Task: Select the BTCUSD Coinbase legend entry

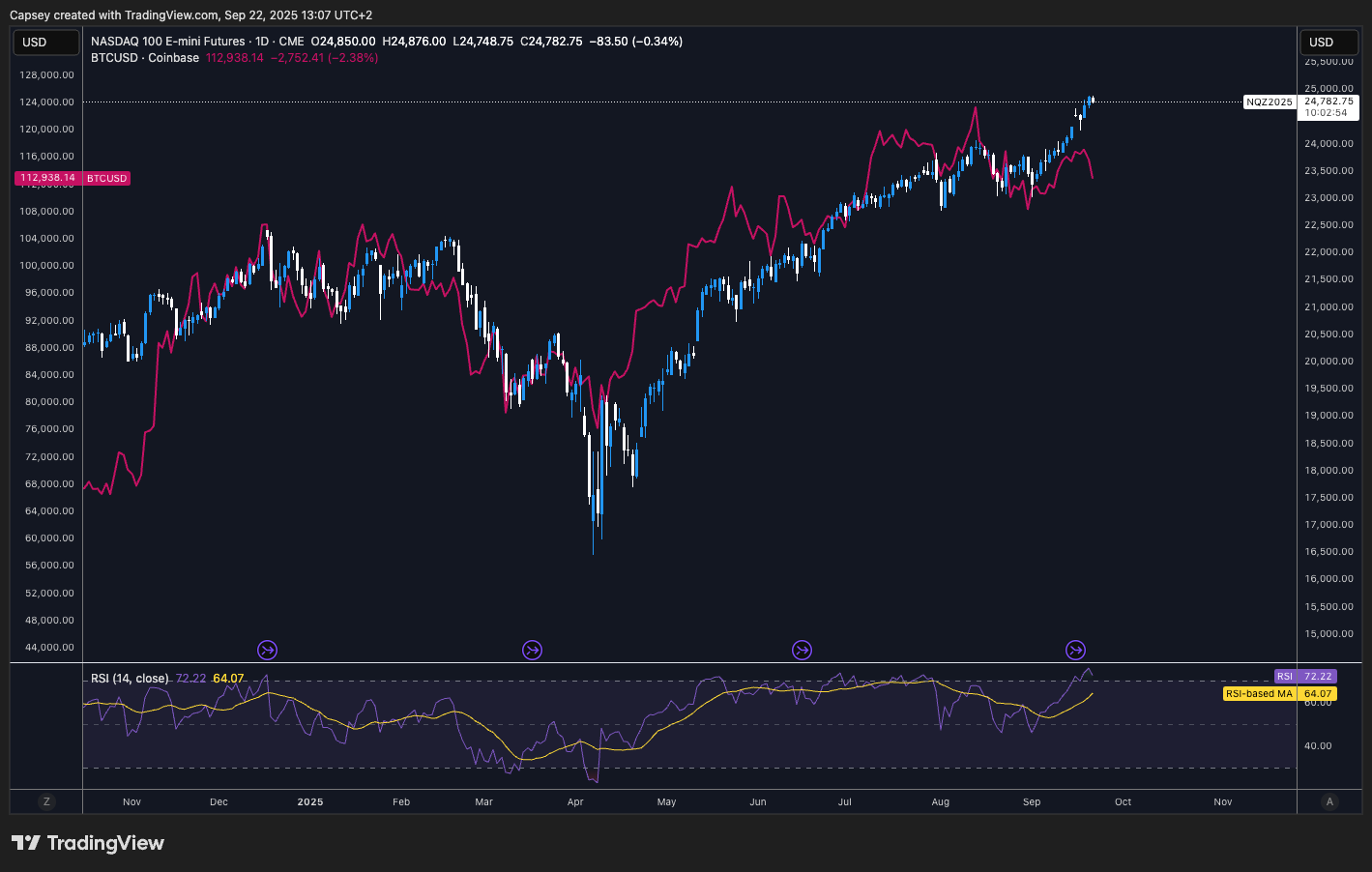Action: [145, 58]
